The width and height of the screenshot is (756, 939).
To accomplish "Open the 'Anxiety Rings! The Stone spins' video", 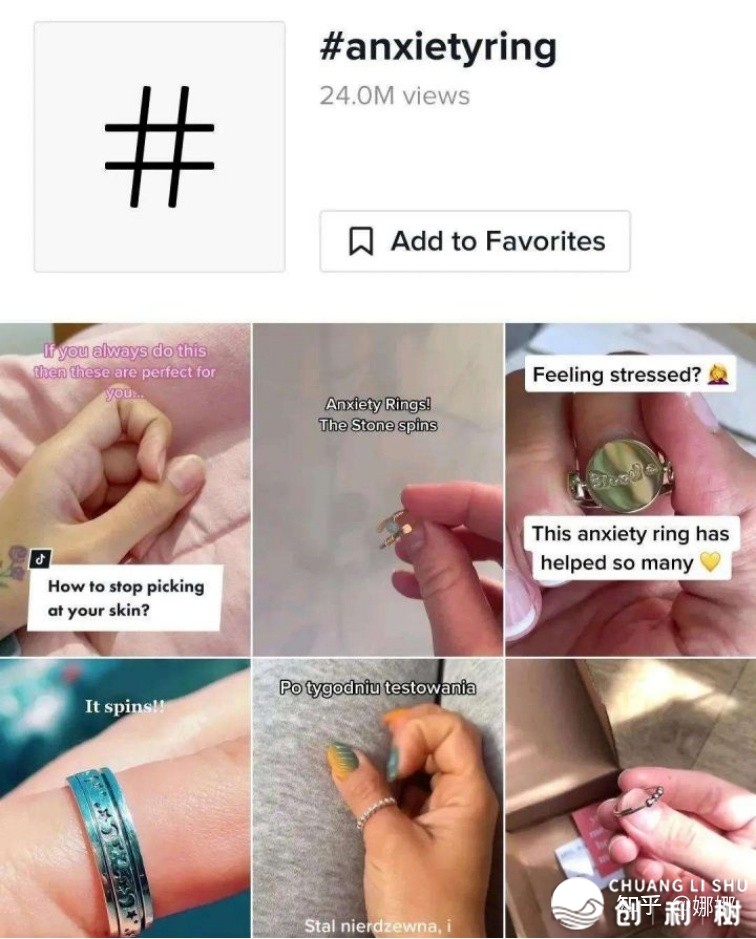I will [x=378, y=490].
